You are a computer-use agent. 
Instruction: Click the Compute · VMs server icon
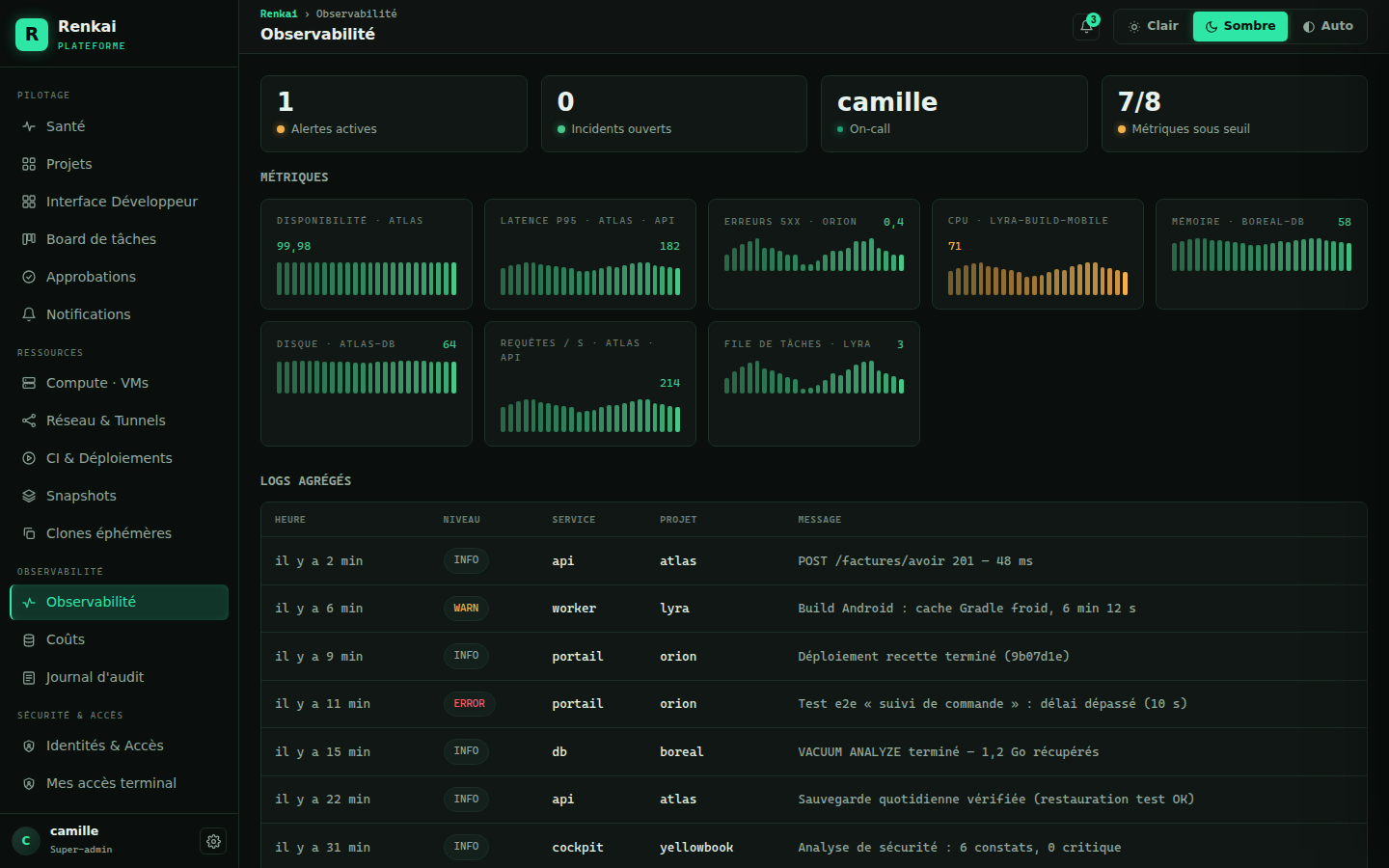(29, 383)
